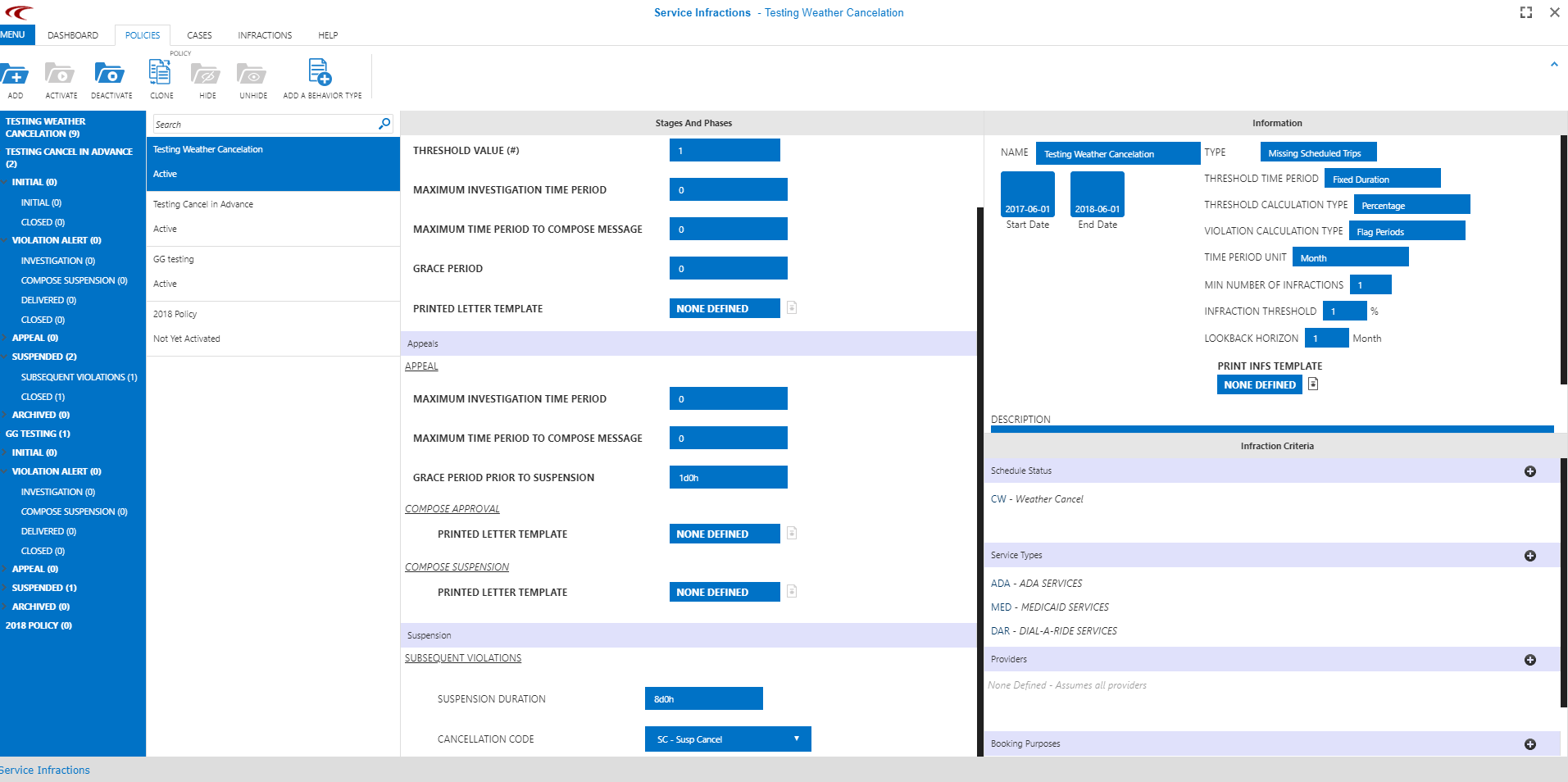The width and height of the screenshot is (1568, 782).
Task: Add a Service Types criterion
Action: pos(1529,556)
